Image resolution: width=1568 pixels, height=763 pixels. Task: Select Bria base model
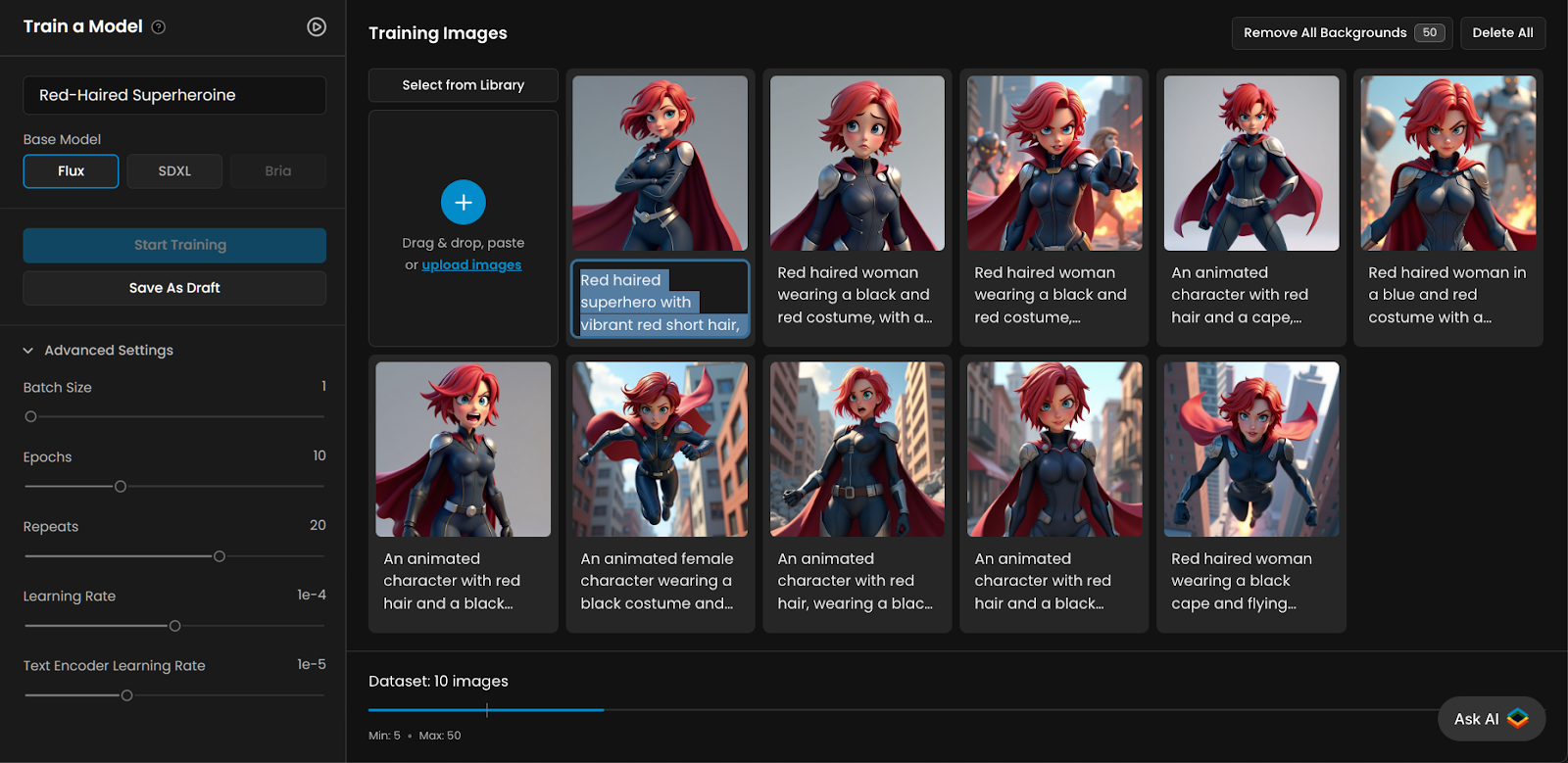278,171
